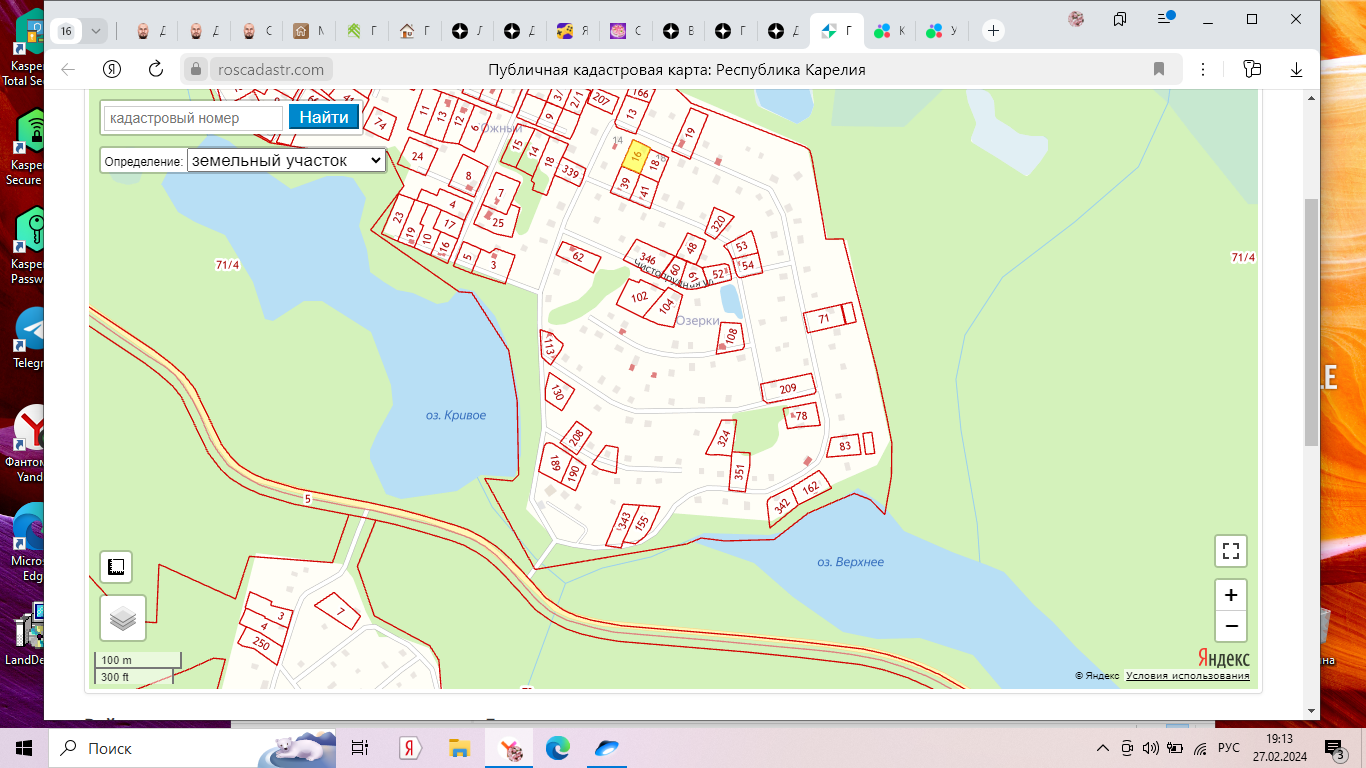Expand the land parcel type dropdown
The height and width of the screenshot is (768, 1366).
pos(286,160)
